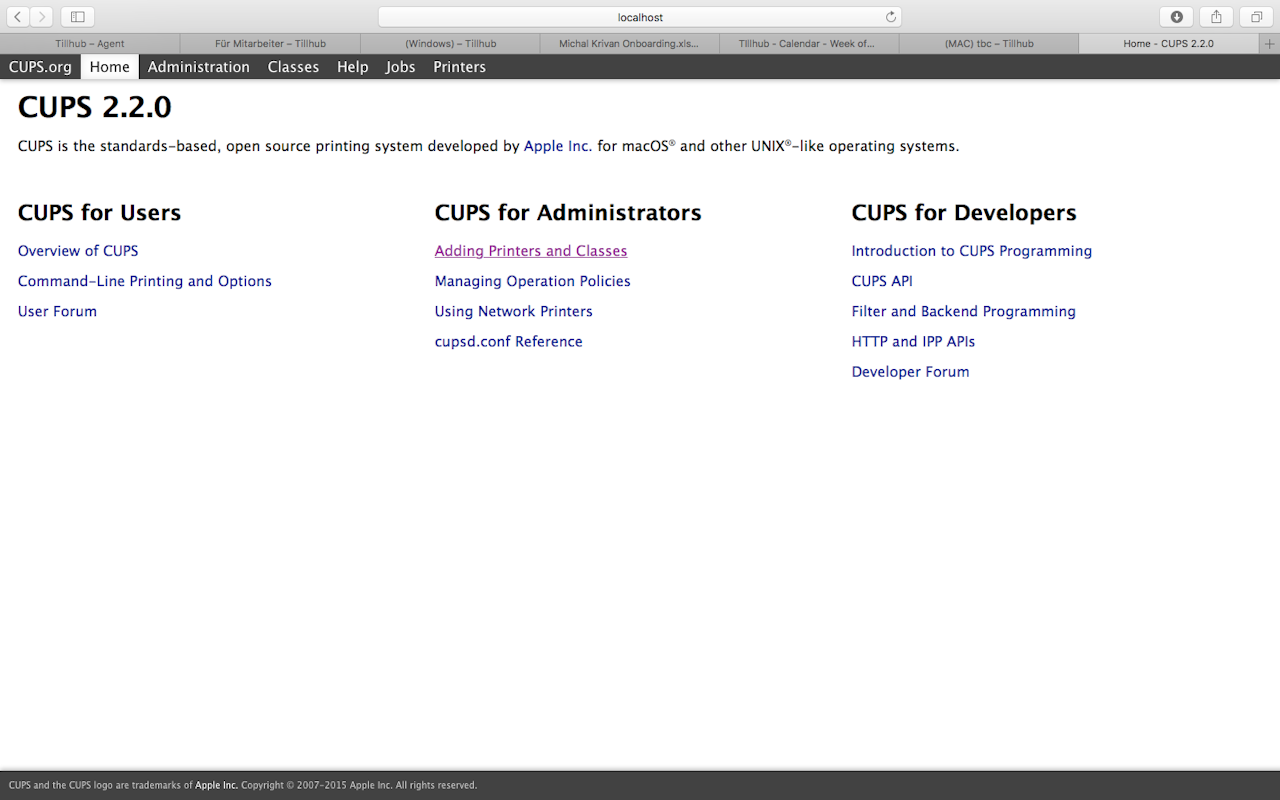The image size is (1280, 800).
Task: Open the Share menu
Action: click(1217, 17)
